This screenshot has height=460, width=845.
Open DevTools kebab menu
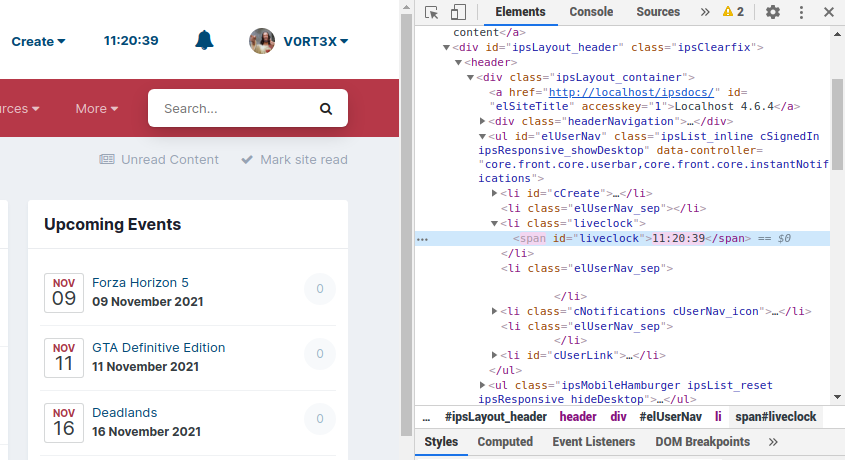(x=801, y=12)
